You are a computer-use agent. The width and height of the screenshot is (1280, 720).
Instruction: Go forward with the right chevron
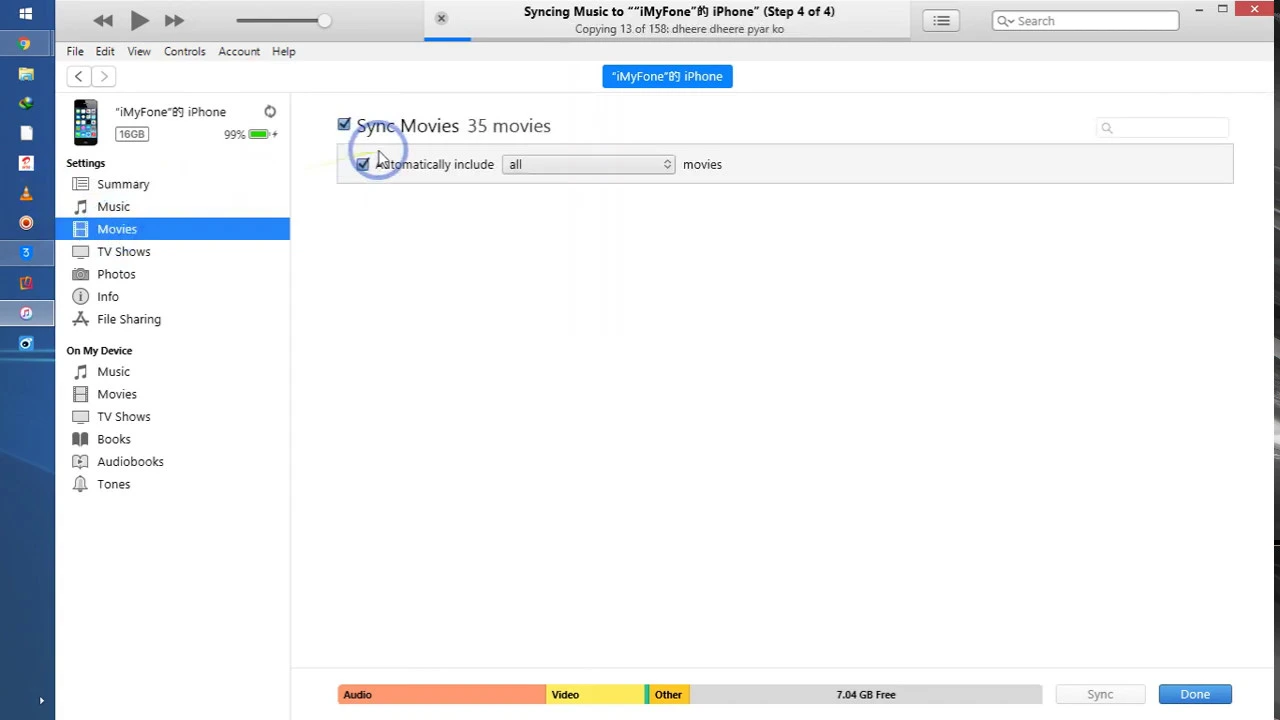click(104, 76)
